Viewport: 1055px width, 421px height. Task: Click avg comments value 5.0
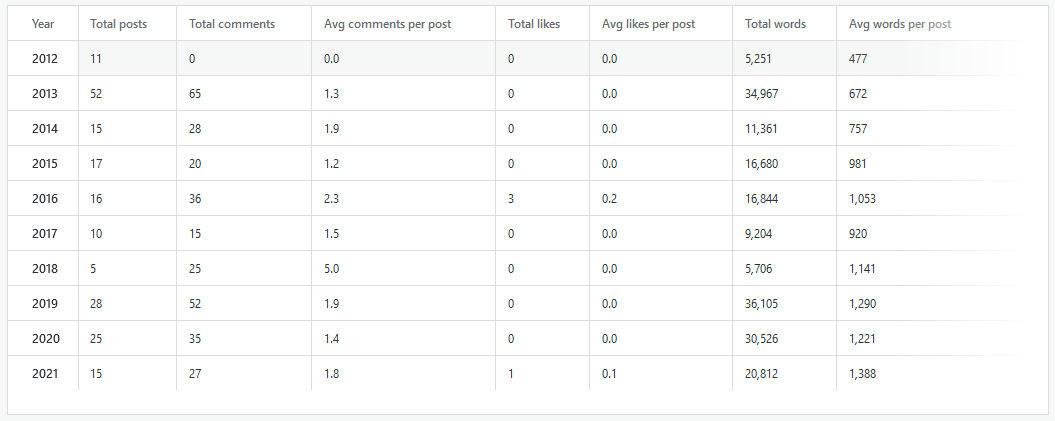pos(332,269)
